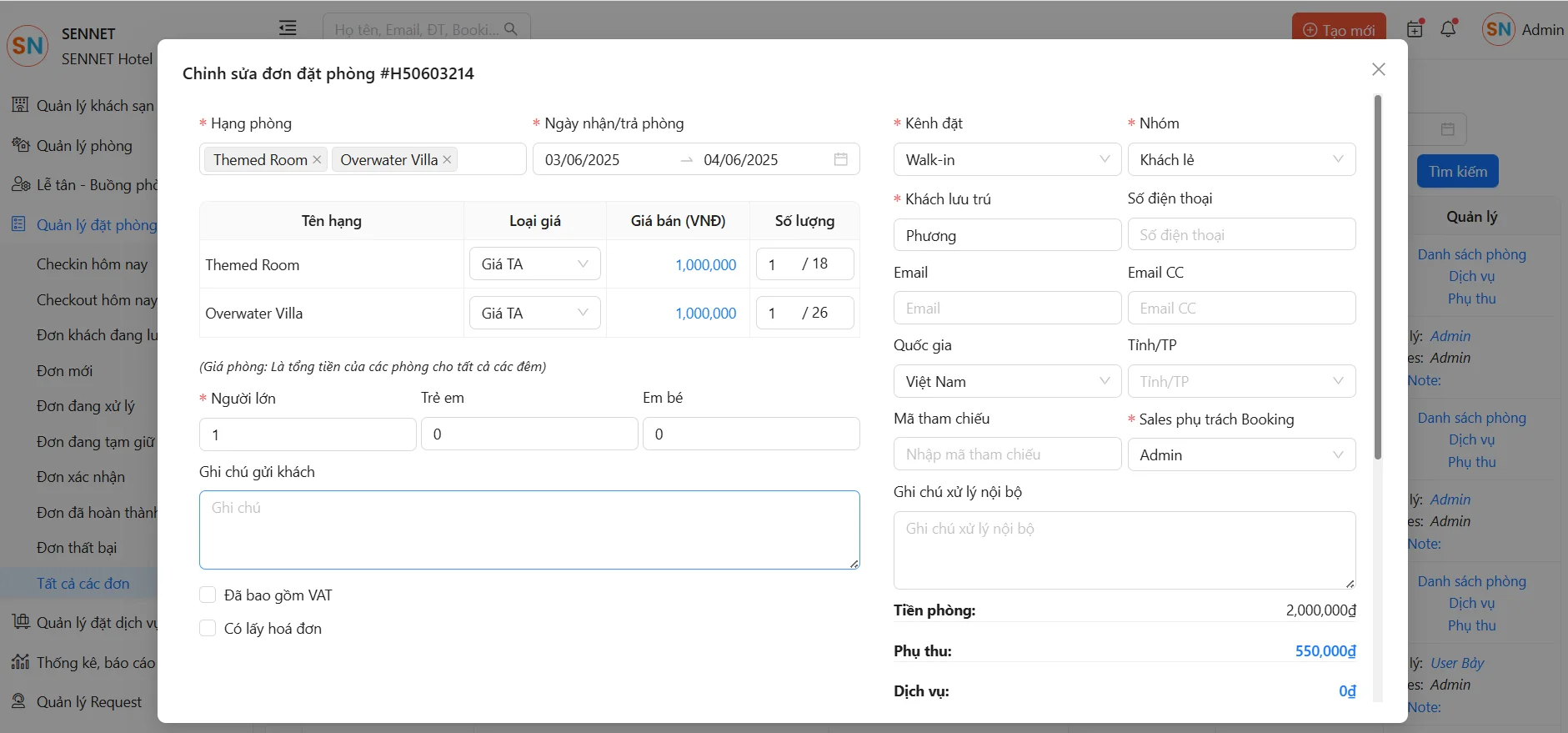Open Themed Room Giá TA price type dropdown
This screenshot has height=733, width=1568.
pos(534,264)
